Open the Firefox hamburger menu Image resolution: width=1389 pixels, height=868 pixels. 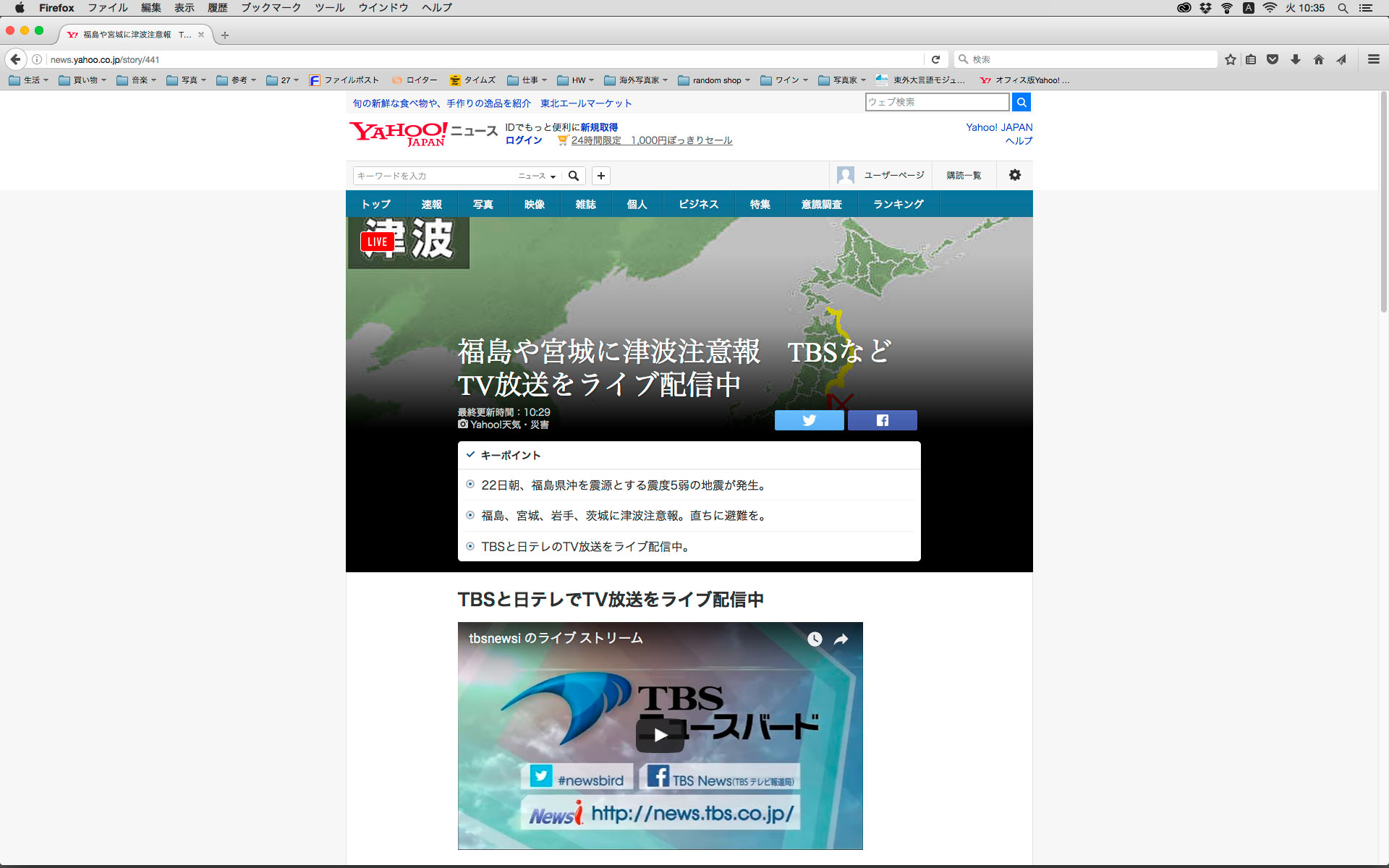1373,59
